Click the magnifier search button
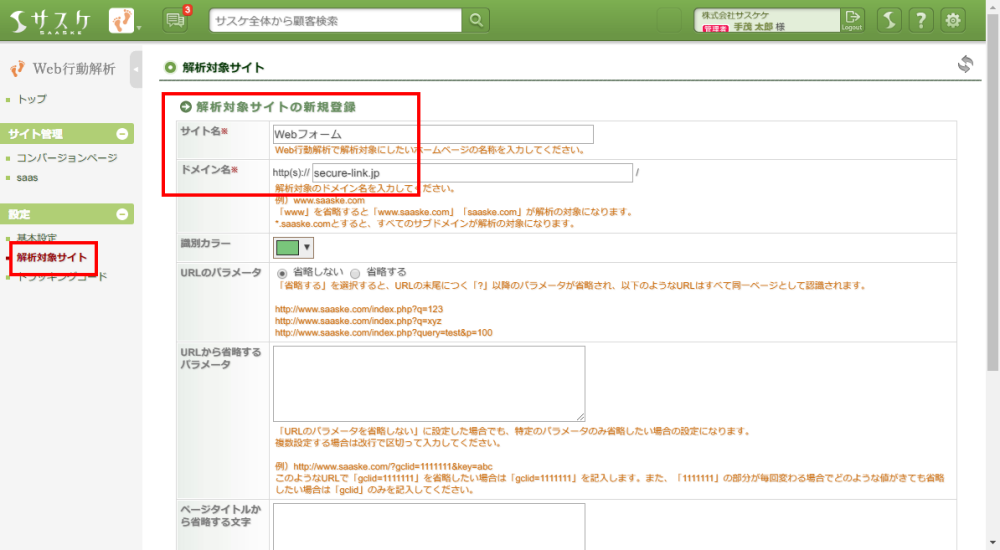Viewport: 1000px width, 550px height. [477, 20]
